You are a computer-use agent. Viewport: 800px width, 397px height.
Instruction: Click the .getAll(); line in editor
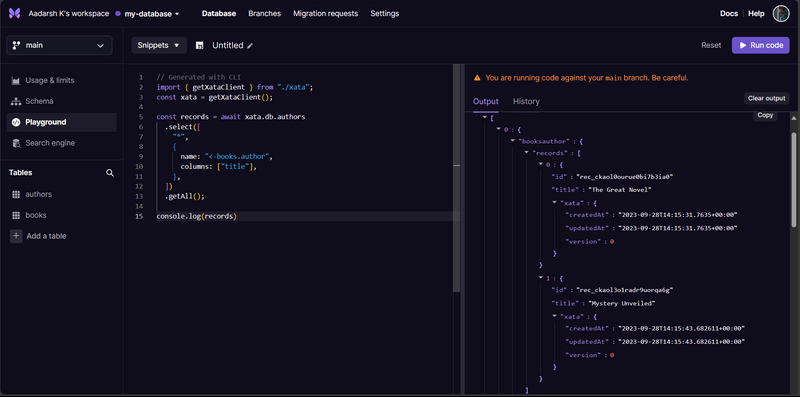184,196
